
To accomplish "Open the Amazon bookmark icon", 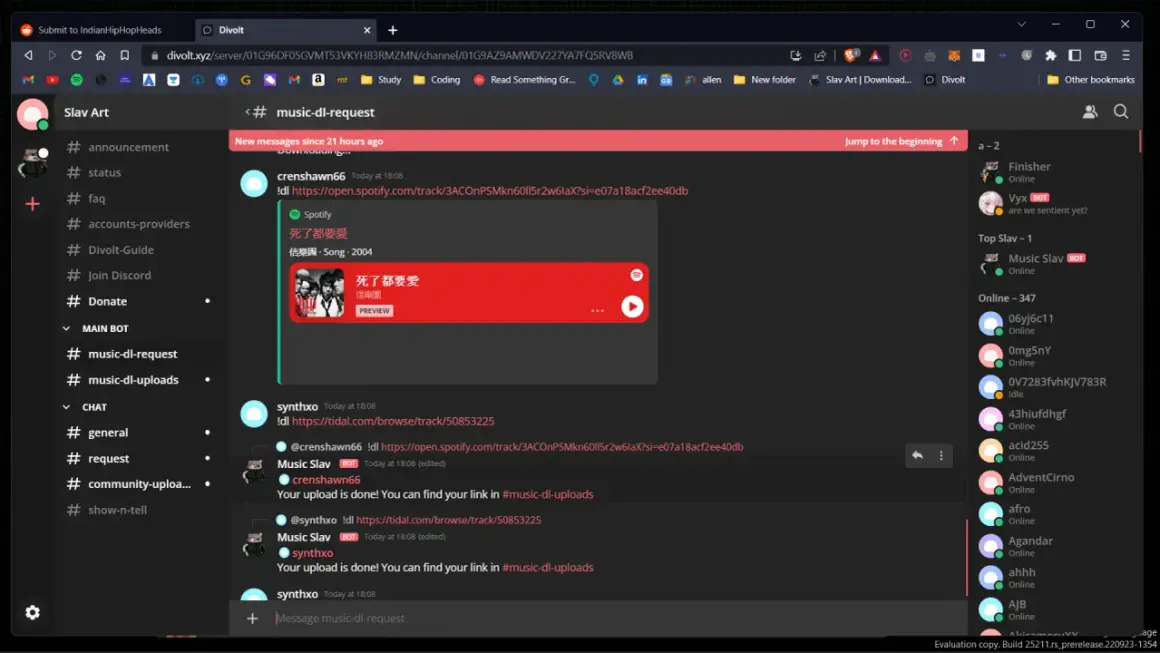I will point(318,80).
